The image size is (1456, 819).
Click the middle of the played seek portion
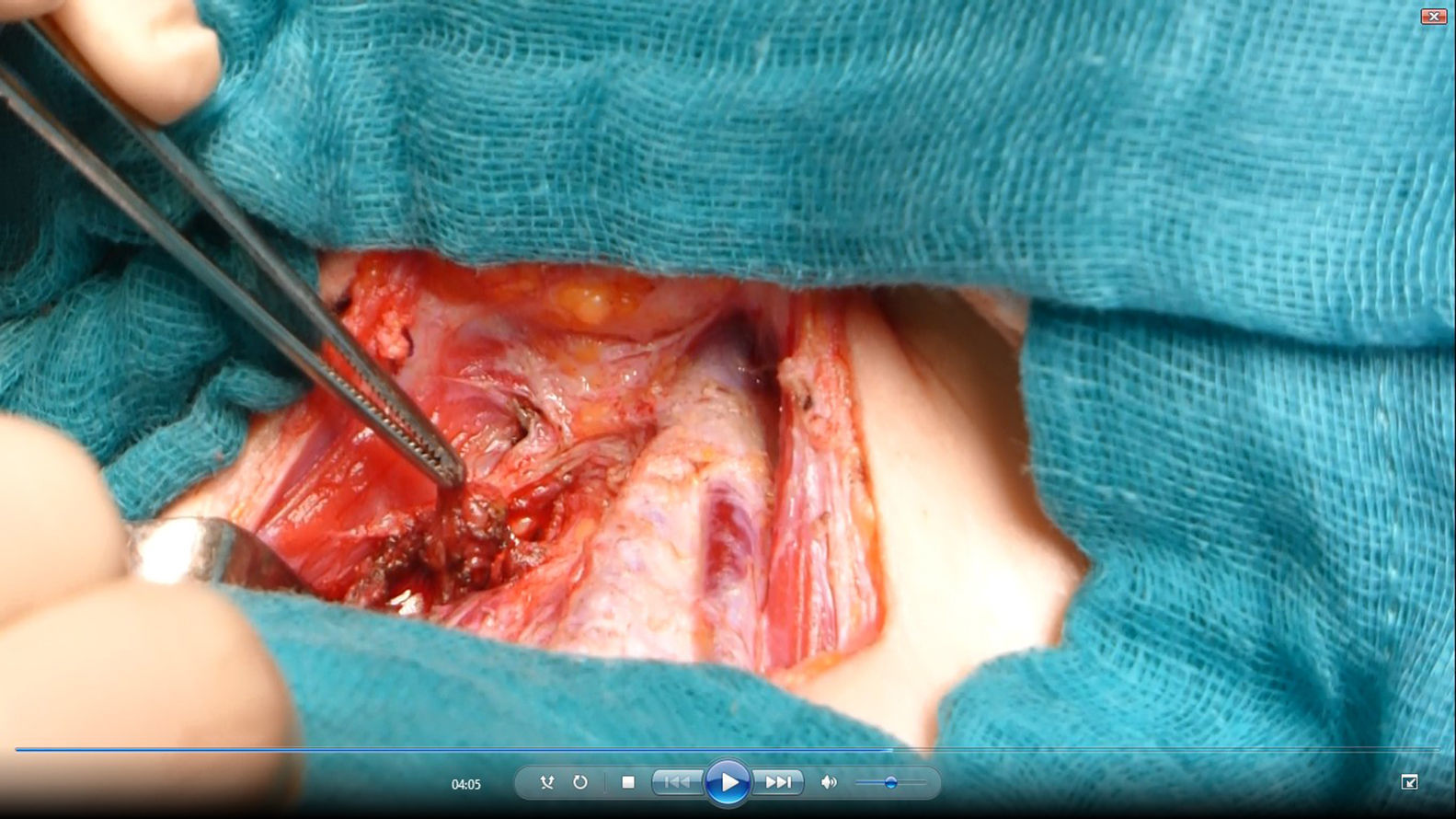(x=453, y=749)
